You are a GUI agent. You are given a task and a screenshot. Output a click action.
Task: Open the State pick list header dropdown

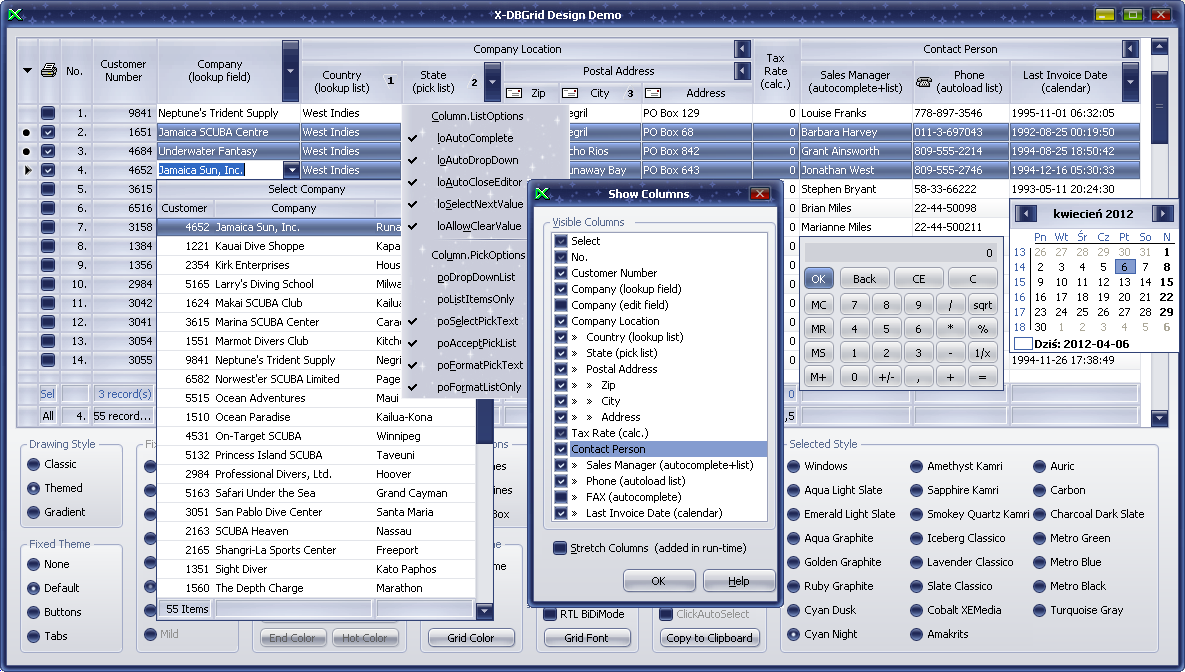[491, 82]
